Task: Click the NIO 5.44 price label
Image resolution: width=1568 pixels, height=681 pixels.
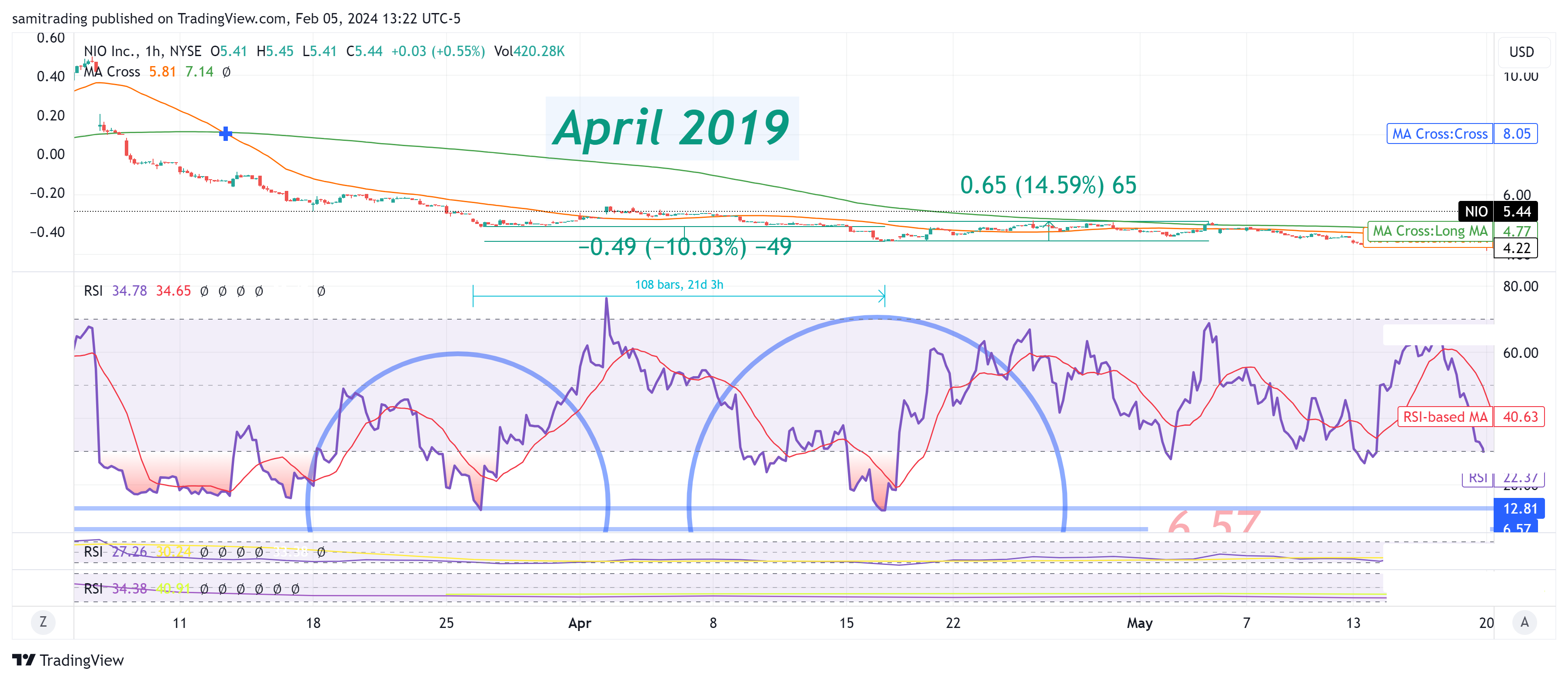Action: coord(1498,211)
